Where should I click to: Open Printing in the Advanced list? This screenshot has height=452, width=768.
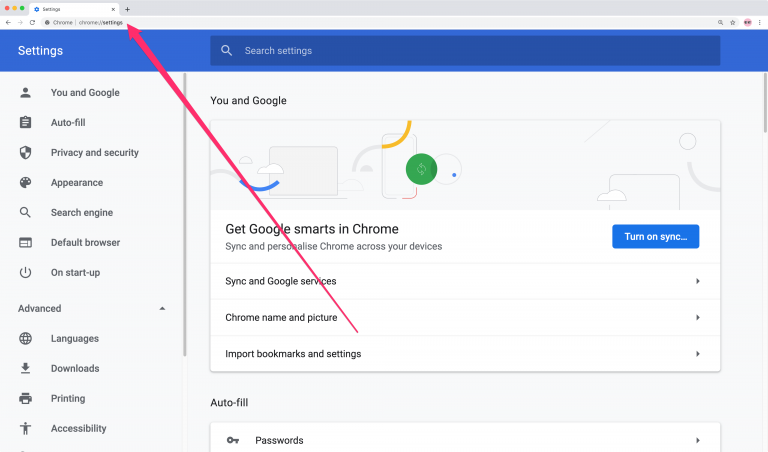click(x=68, y=399)
